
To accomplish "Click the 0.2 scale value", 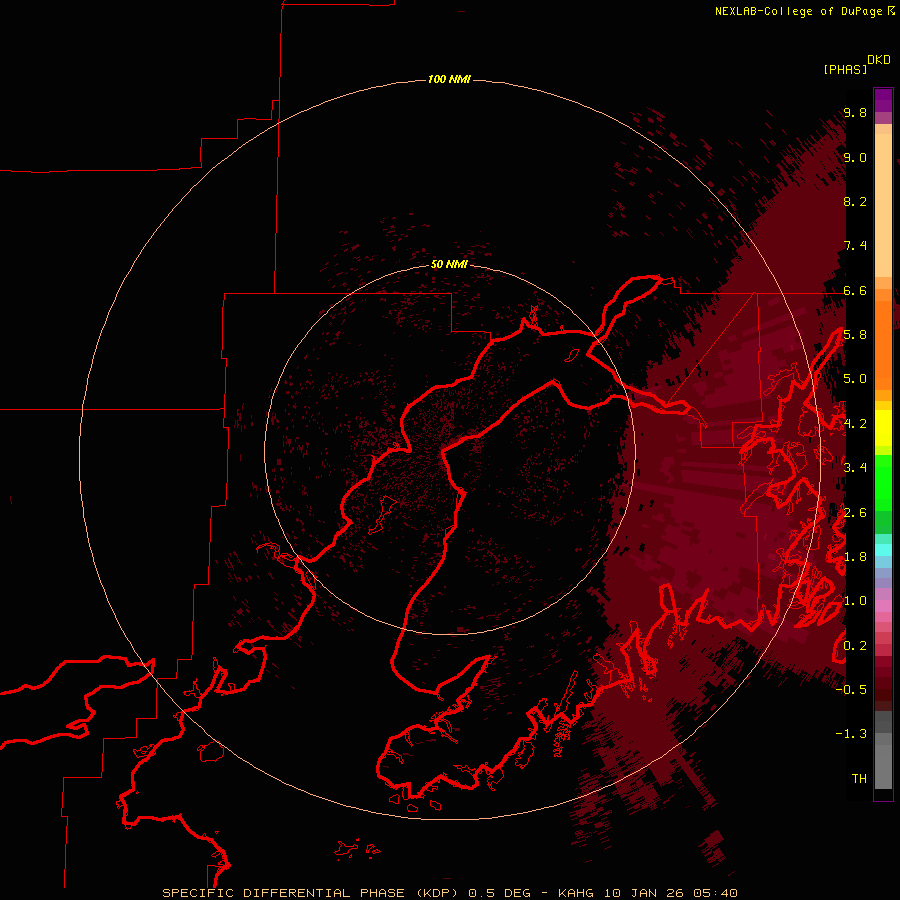I will tap(855, 645).
